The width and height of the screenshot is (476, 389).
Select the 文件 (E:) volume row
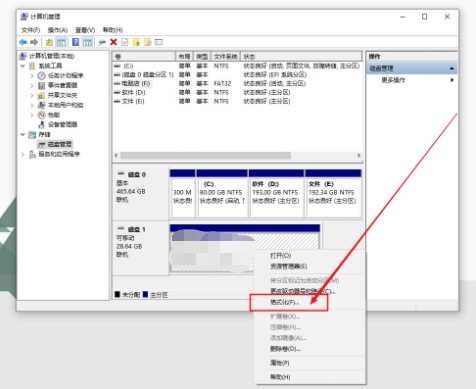click(x=237, y=101)
